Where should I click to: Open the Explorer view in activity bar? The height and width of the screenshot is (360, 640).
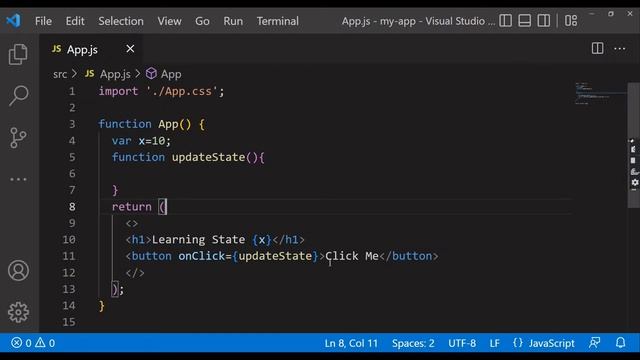[x=18, y=54]
